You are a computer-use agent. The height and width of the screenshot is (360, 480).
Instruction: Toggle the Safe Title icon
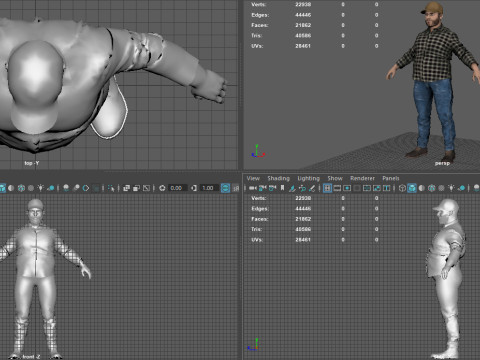[x=386, y=188]
